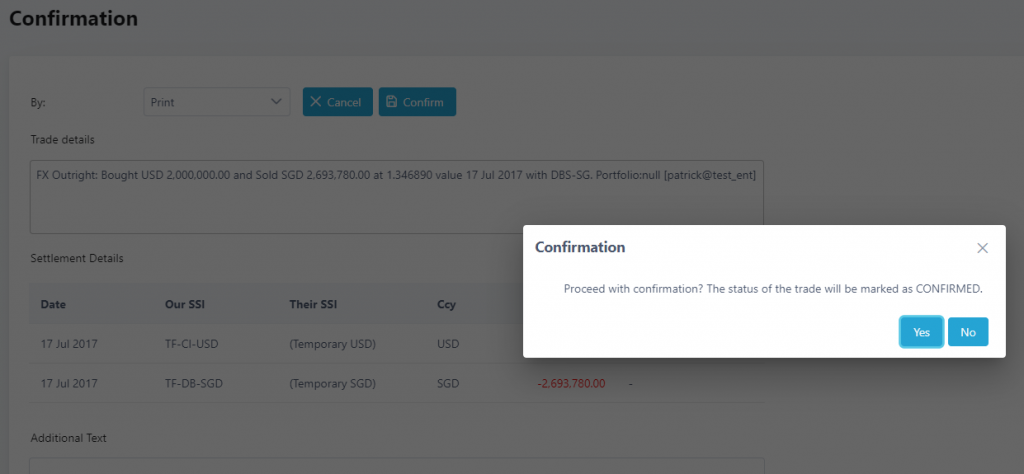Viewport: 1024px width, 474px height.
Task: Select the USD currency cell
Action: (449, 345)
